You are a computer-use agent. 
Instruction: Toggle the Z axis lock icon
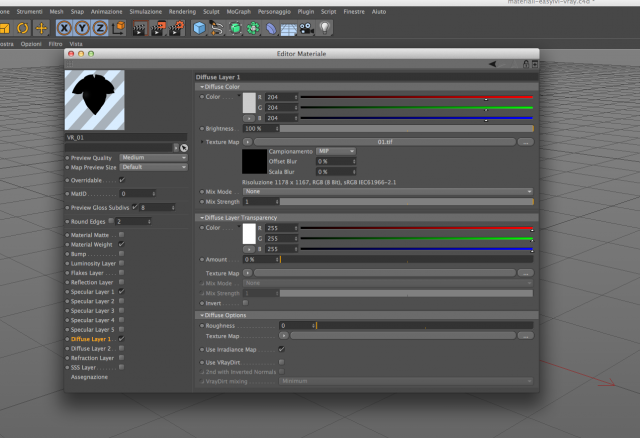click(100, 28)
